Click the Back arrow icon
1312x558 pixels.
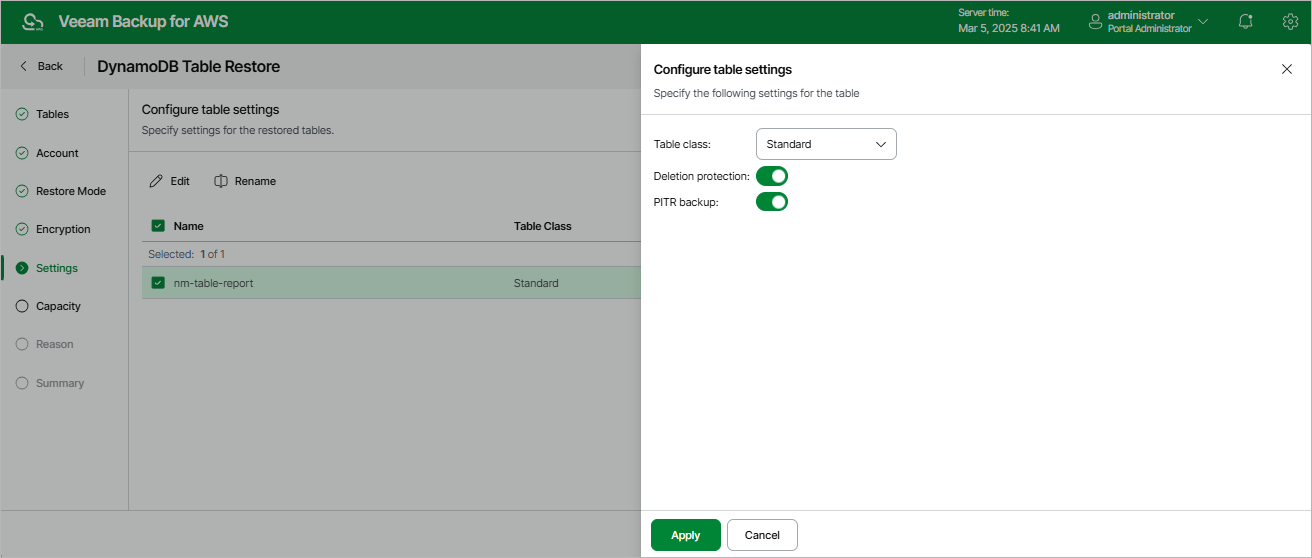(x=24, y=66)
